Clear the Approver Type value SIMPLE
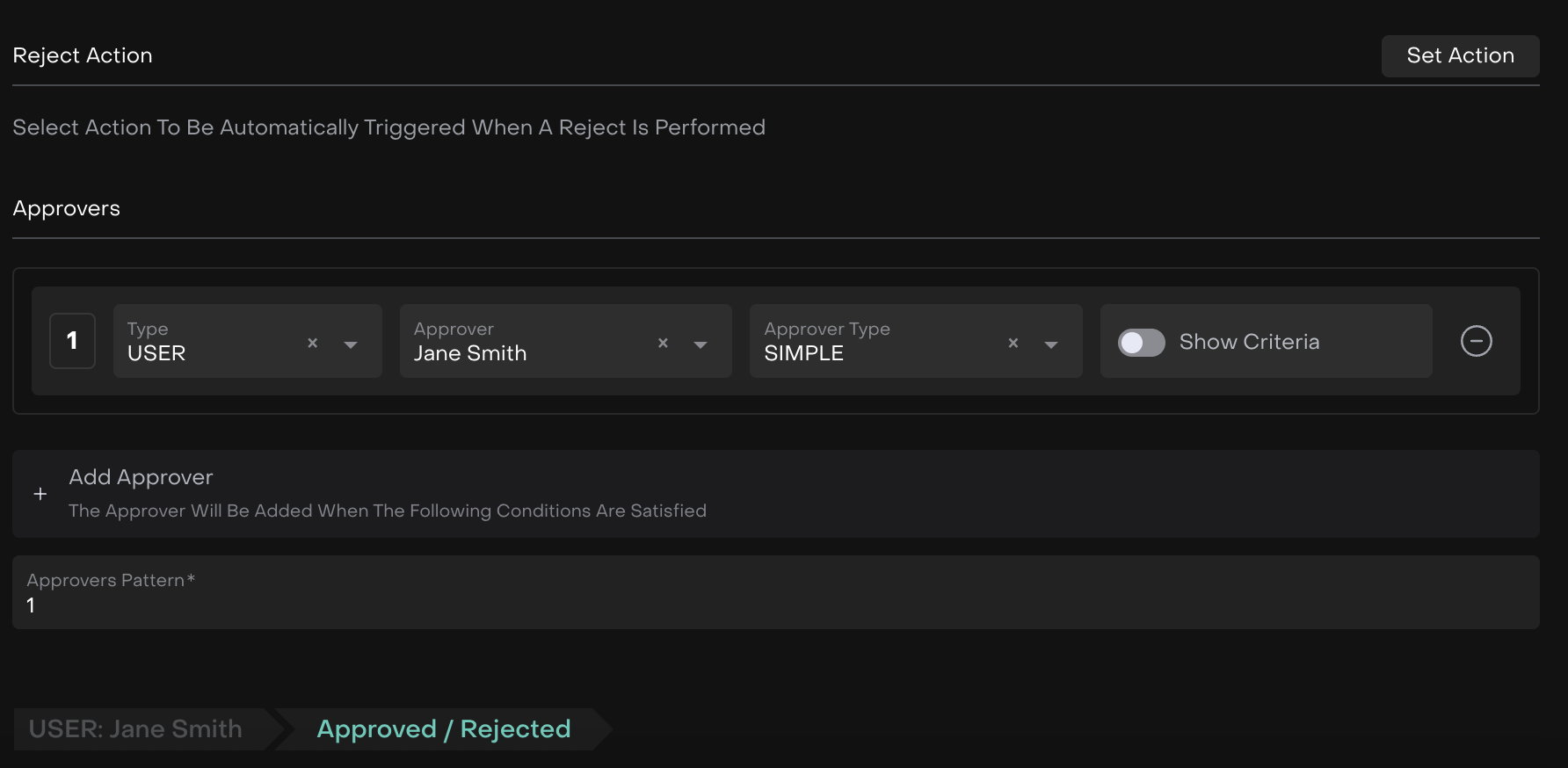Viewport: 1568px width, 768px height. tap(1013, 343)
